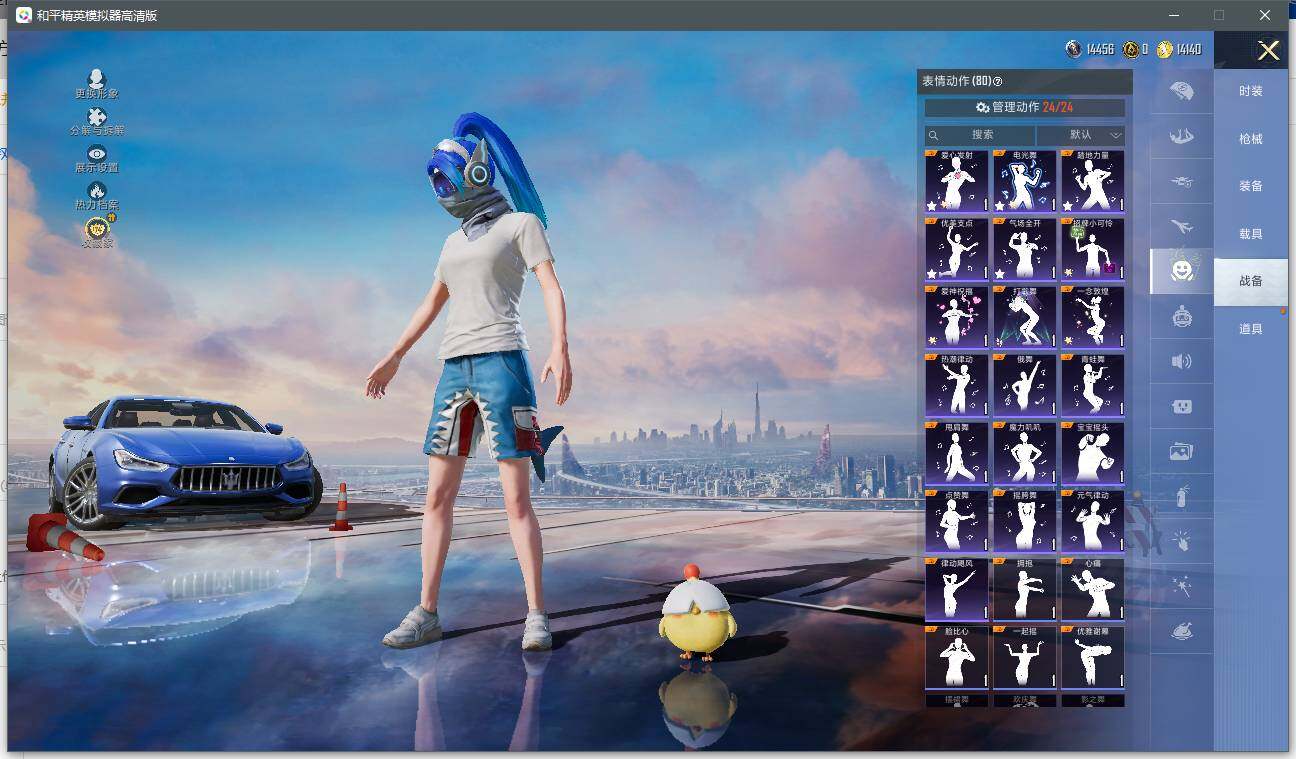Click the emulator app icon in title bar
Screen dimensions: 1296x759
point(23,15)
